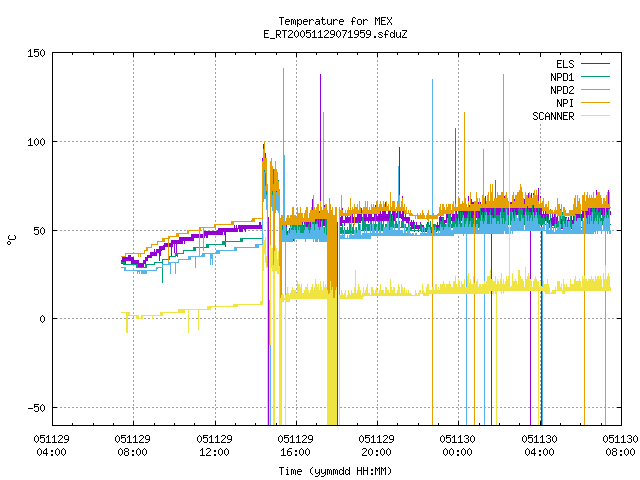
Task: Click the SCANNER legend label
Action: click(553, 116)
